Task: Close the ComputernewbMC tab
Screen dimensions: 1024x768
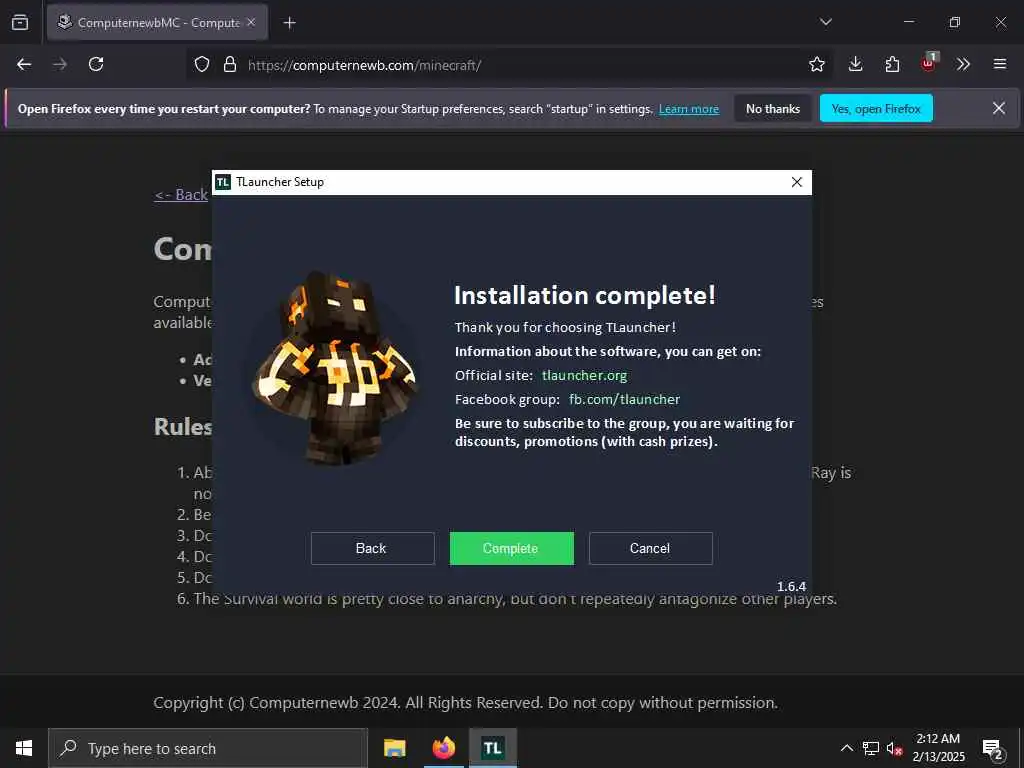Action: click(x=251, y=22)
